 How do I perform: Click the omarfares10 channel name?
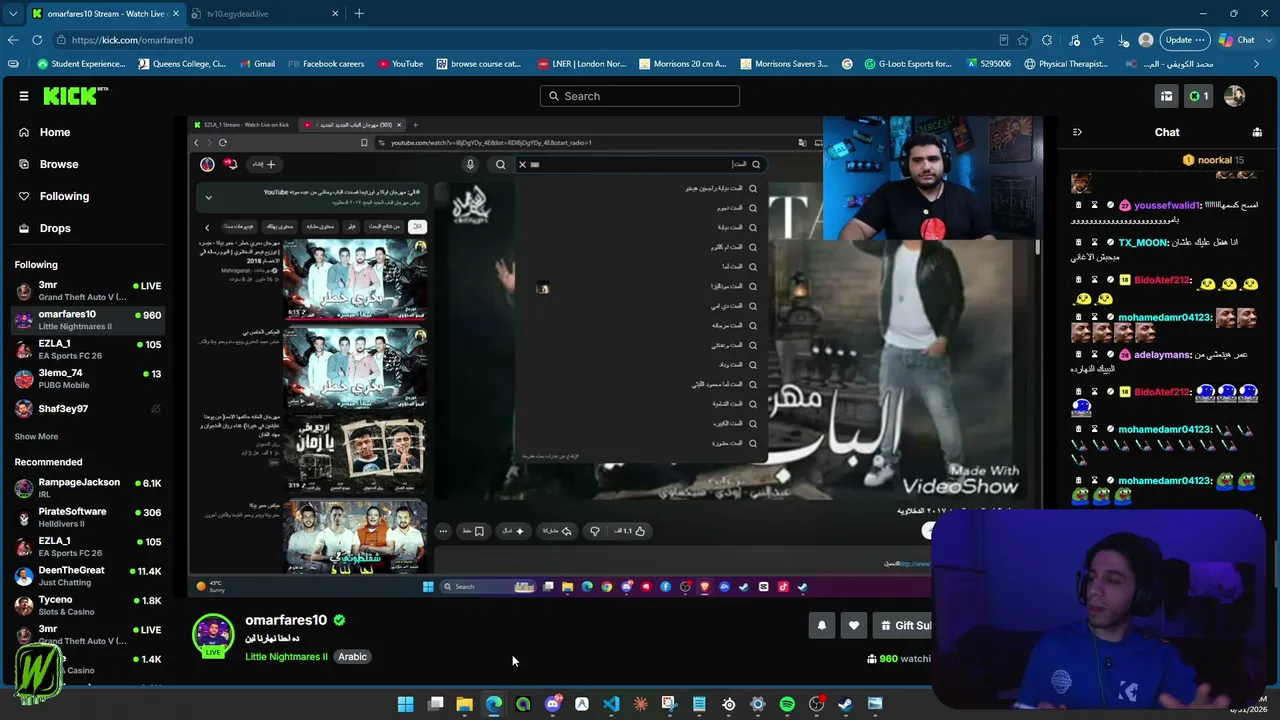coord(286,620)
